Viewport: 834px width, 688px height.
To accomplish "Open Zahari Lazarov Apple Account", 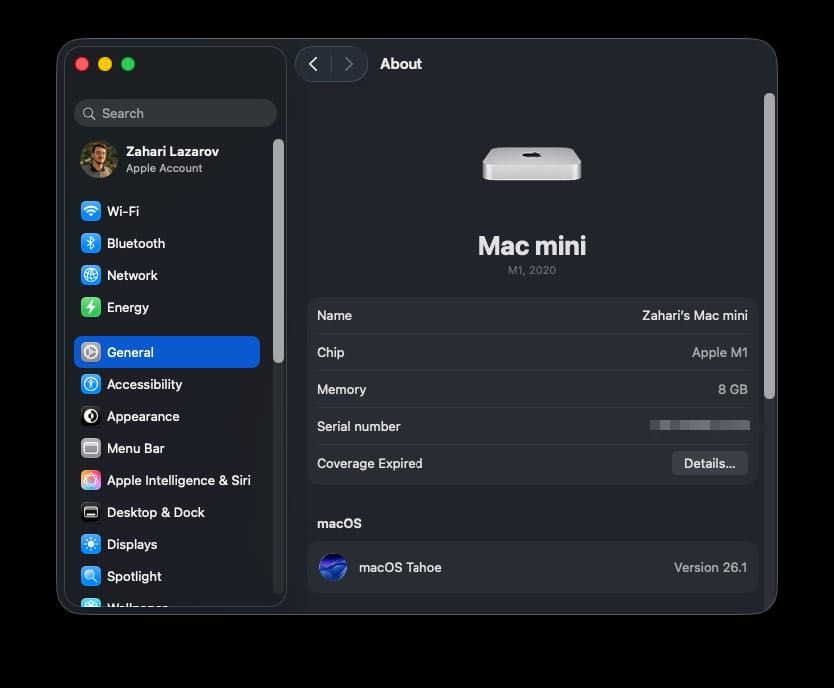I will click(167, 159).
